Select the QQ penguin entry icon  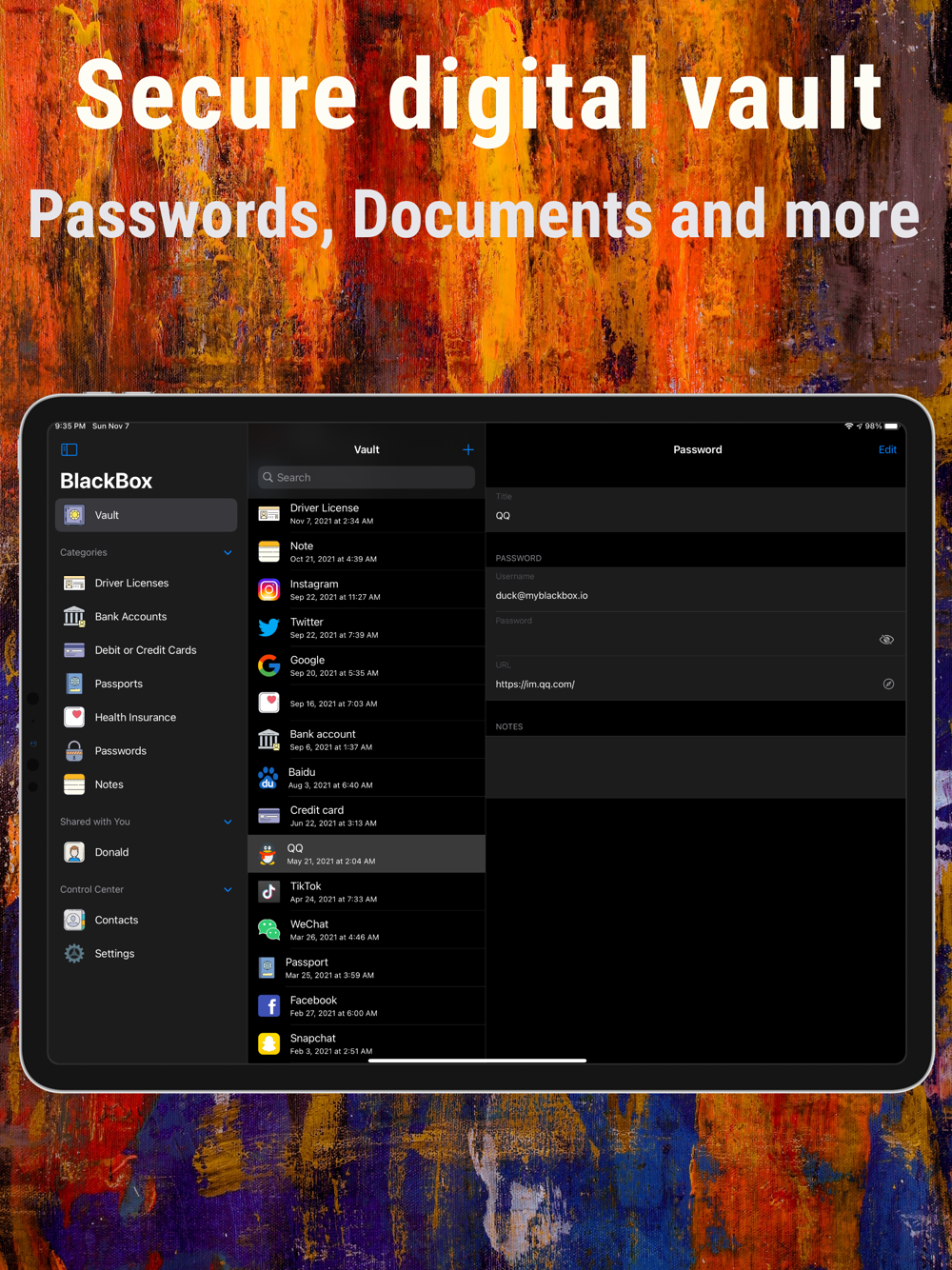268,854
